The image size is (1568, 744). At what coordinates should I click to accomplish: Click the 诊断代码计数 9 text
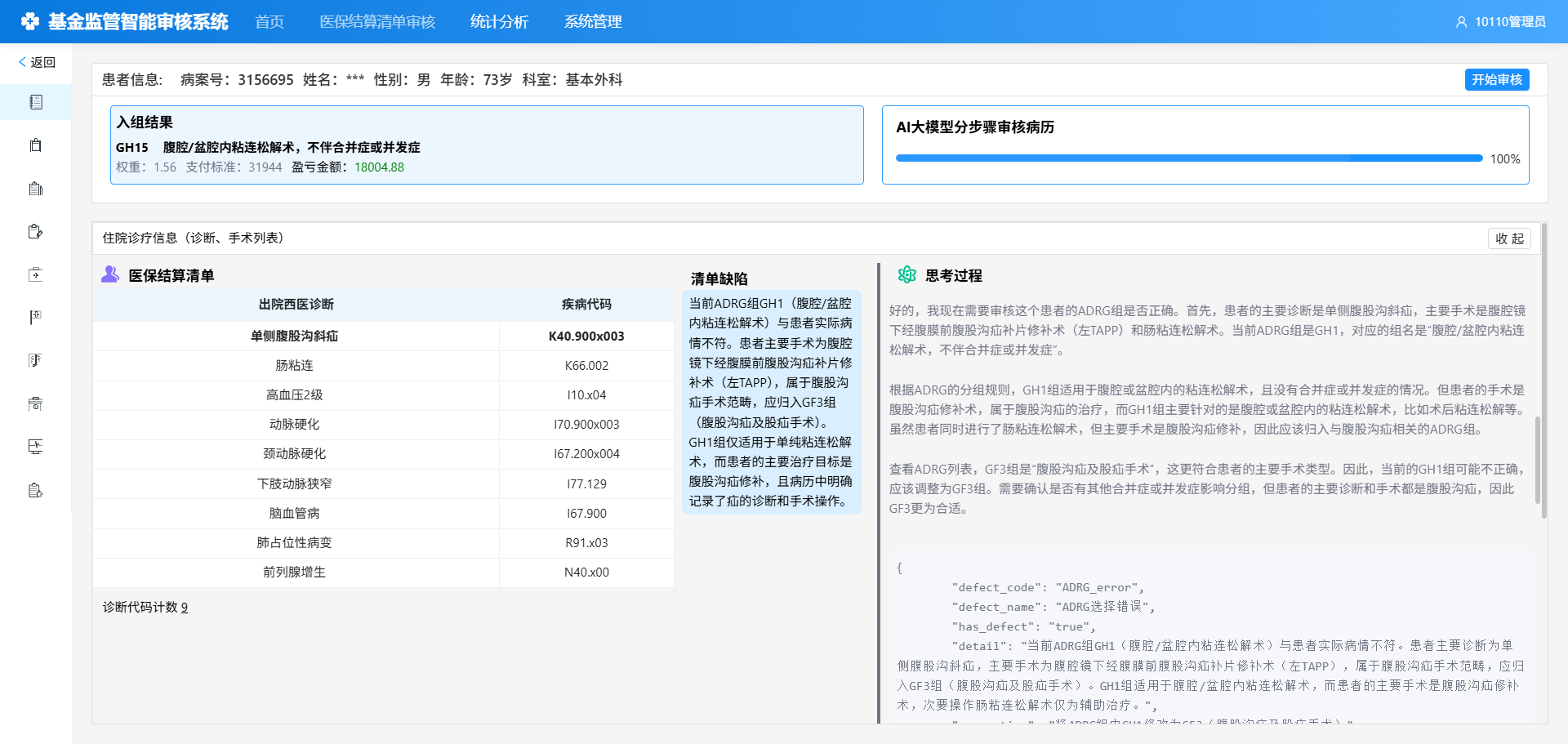tap(145, 608)
